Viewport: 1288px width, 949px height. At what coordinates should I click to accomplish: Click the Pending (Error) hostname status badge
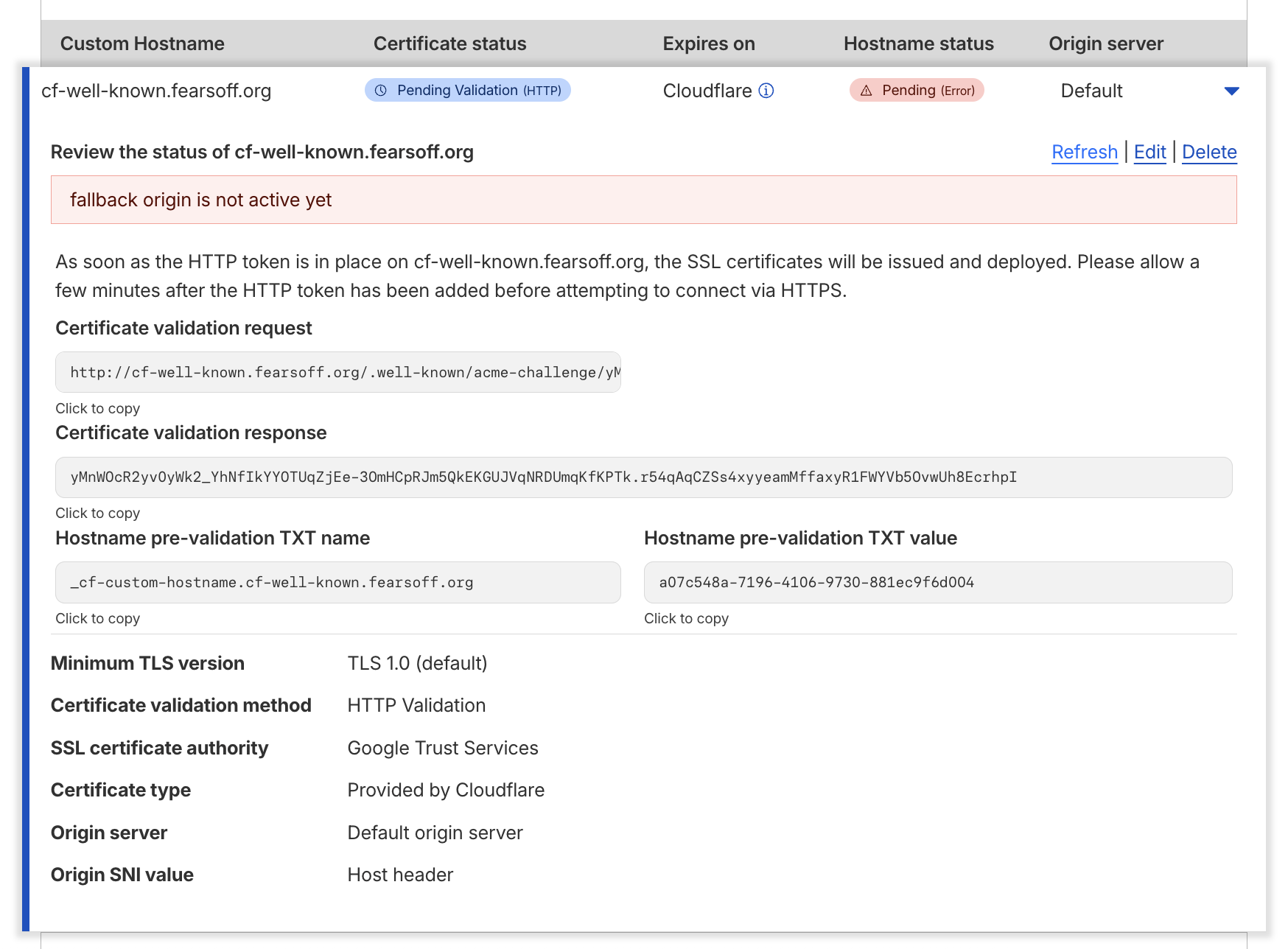[x=917, y=91]
